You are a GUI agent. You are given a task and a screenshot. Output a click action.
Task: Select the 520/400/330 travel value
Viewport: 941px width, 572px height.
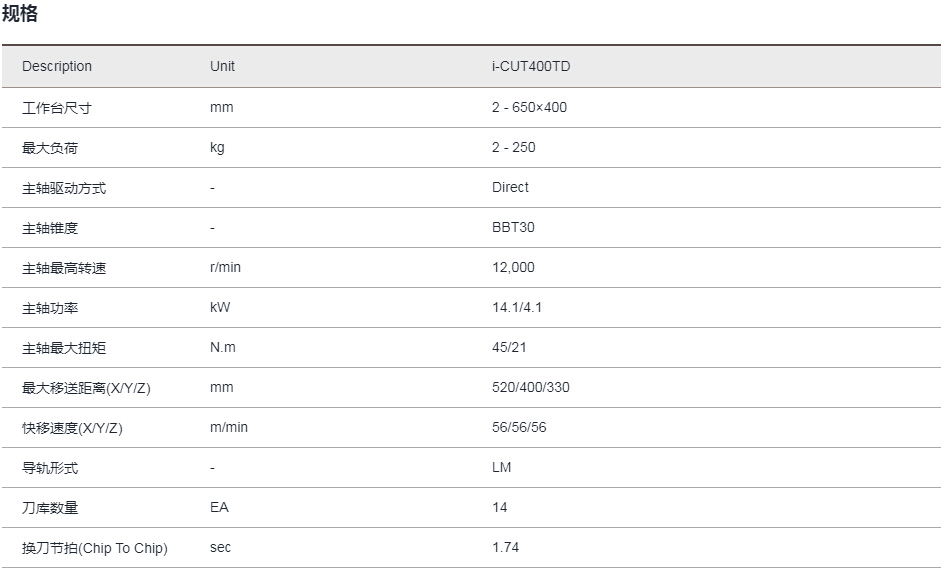(531, 387)
